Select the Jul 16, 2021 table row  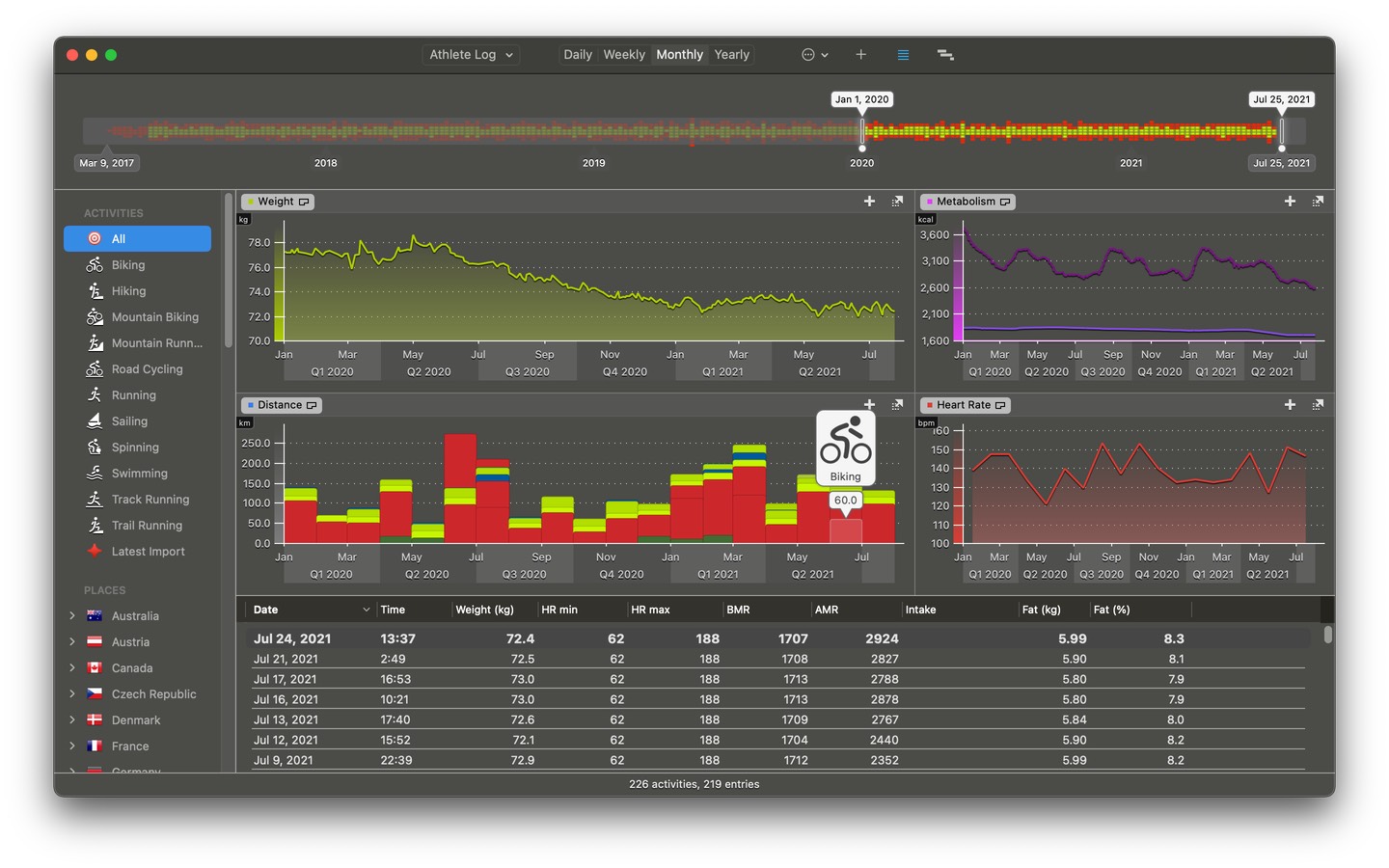(x=776, y=699)
